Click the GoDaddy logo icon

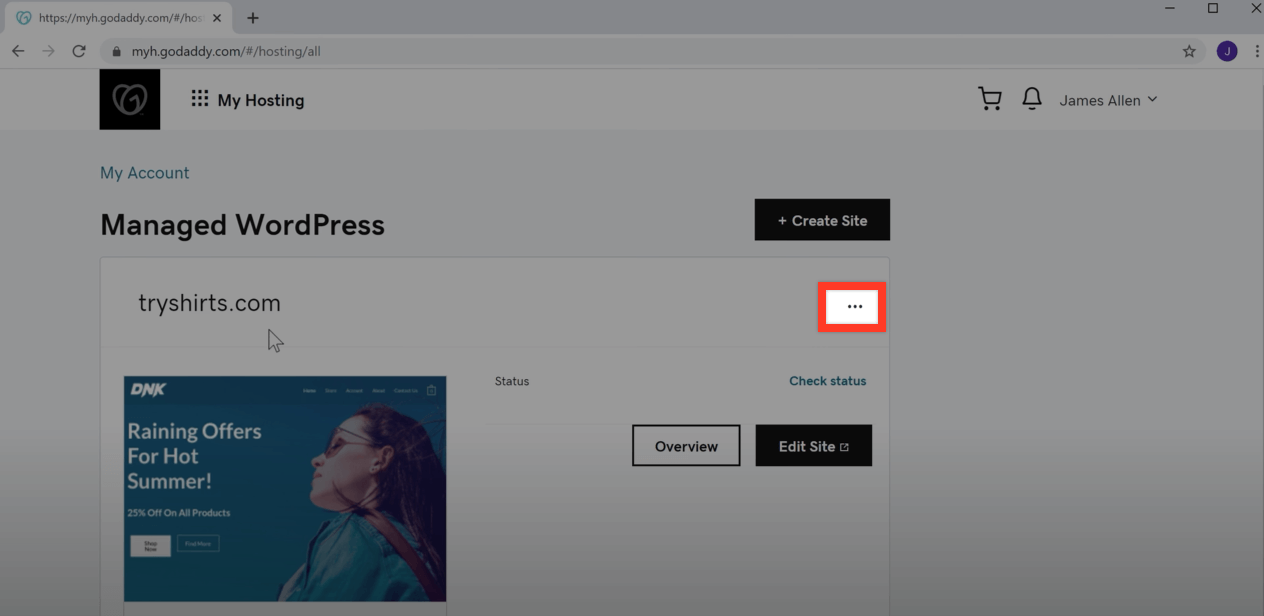pos(130,99)
